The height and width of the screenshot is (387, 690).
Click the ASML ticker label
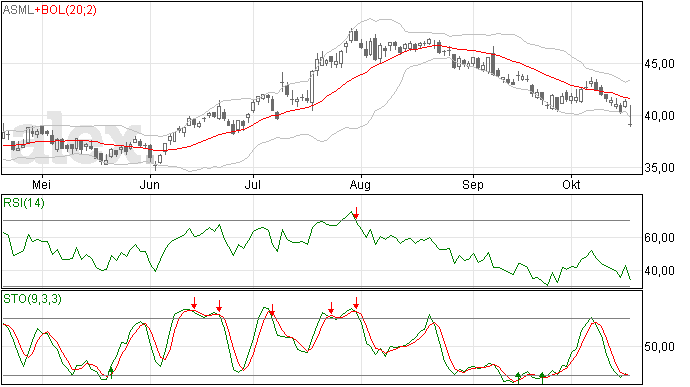(x=18, y=10)
